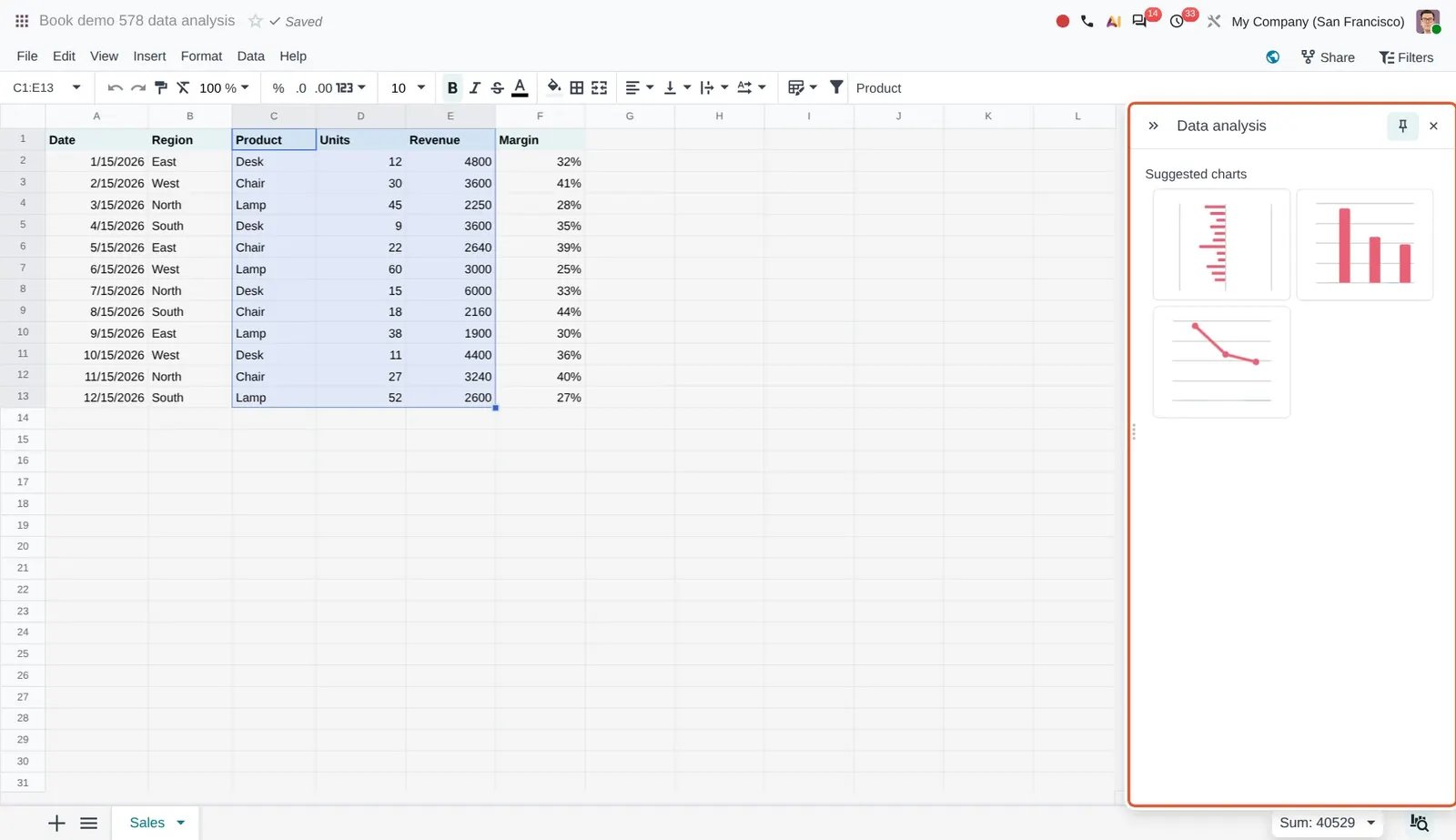The image size is (1456, 840).
Task: Activate the Paint format tool
Action: pyautogui.click(x=161, y=88)
